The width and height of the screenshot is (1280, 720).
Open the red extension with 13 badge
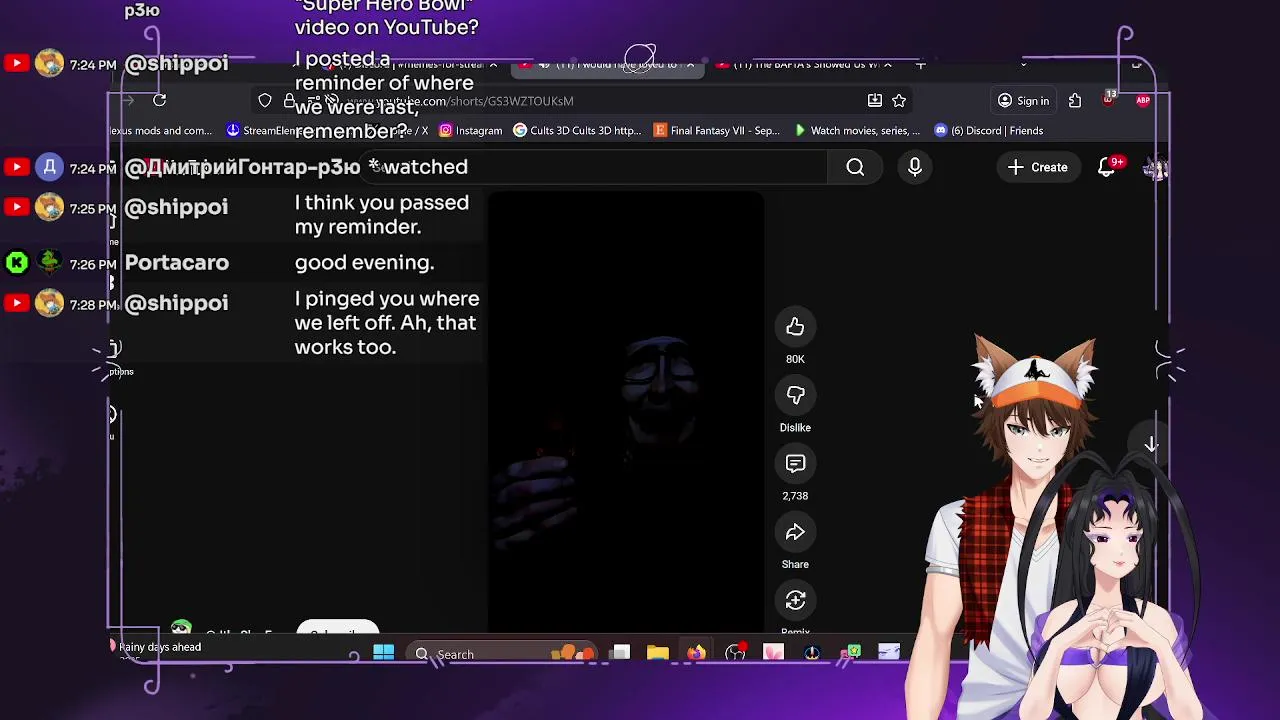tap(1108, 98)
